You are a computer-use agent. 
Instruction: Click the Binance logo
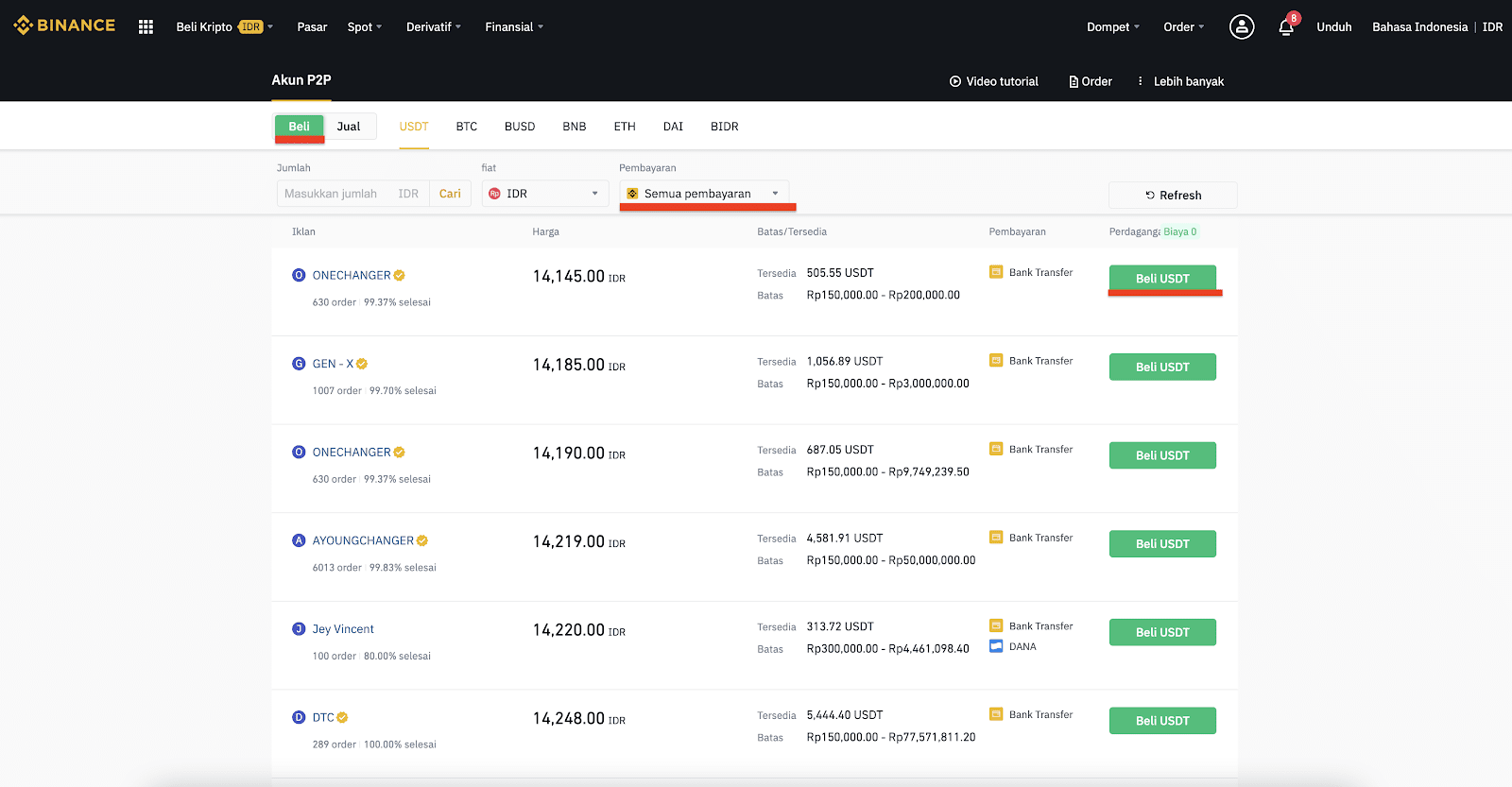pyautogui.click(x=64, y=26)
